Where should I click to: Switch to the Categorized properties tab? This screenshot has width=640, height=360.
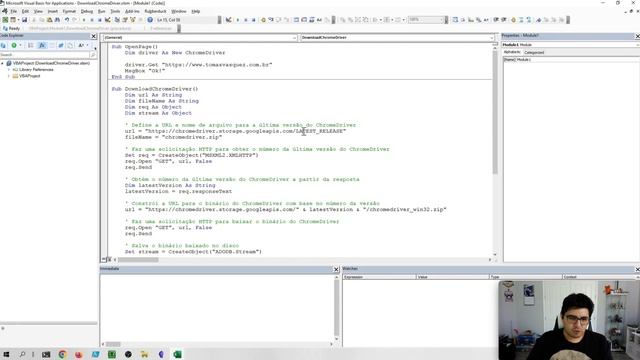534,52
